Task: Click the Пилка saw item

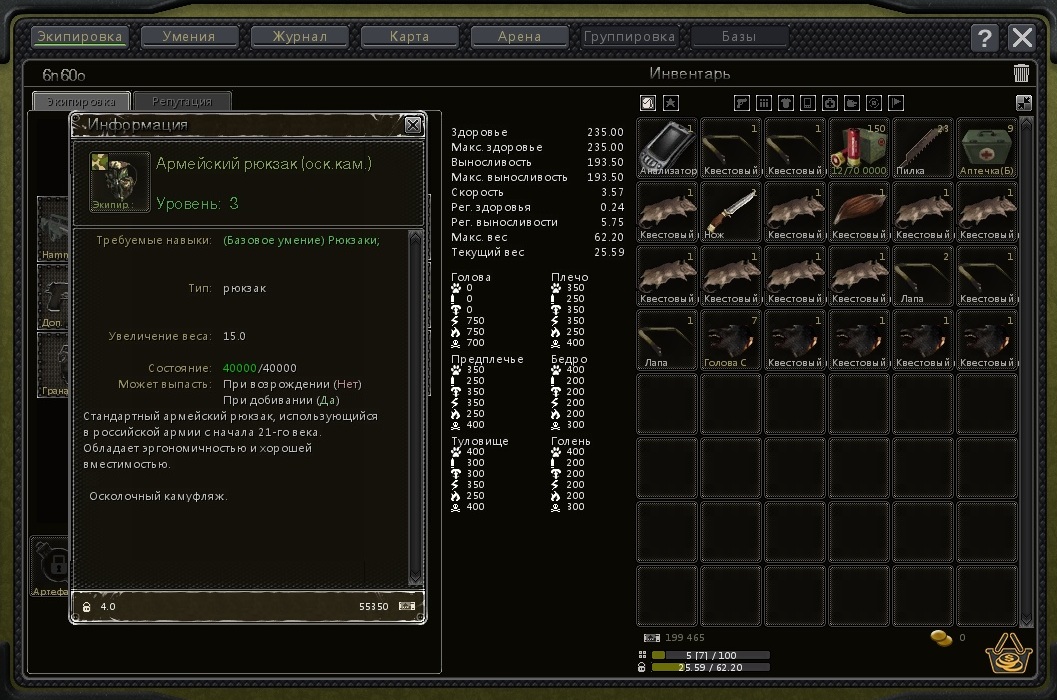Action: [x=923, y=147]
